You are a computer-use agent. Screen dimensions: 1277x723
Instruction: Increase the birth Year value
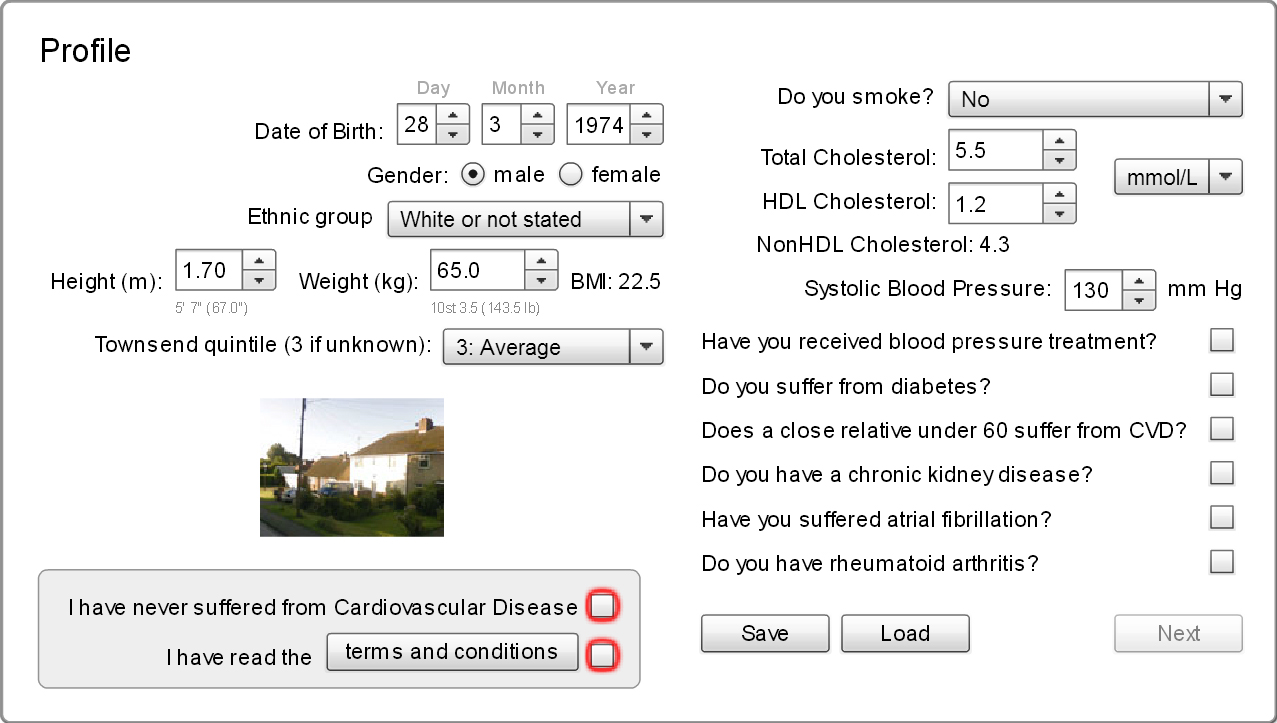tap(647, 115)
